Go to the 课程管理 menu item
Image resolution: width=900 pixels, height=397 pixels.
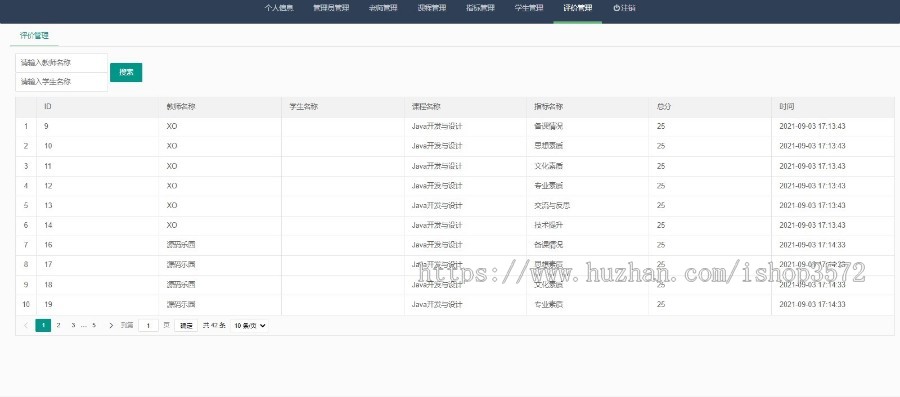click(x=432, y=8)
